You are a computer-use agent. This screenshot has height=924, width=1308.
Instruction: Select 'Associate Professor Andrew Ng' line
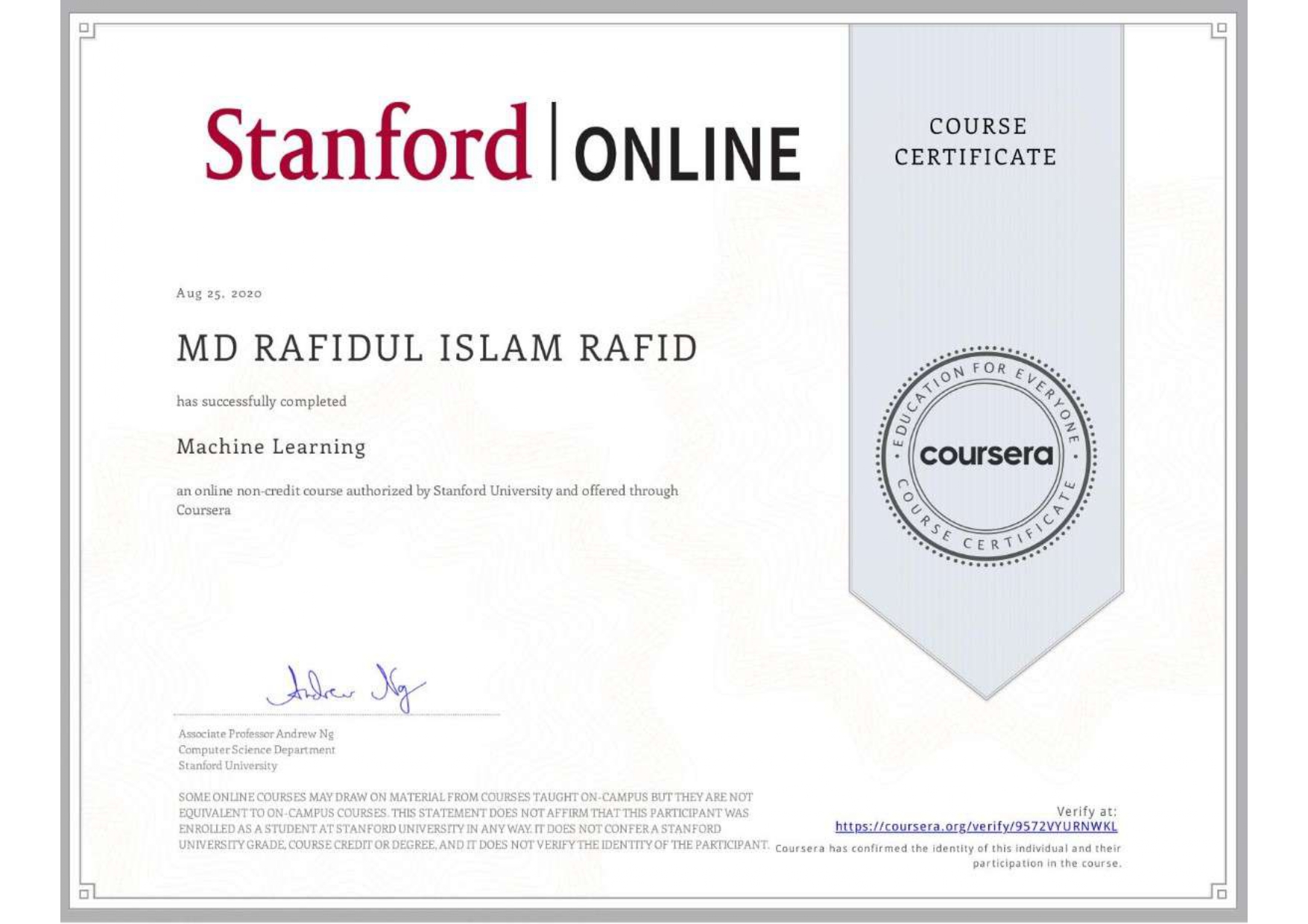click(x=256, y=734)
